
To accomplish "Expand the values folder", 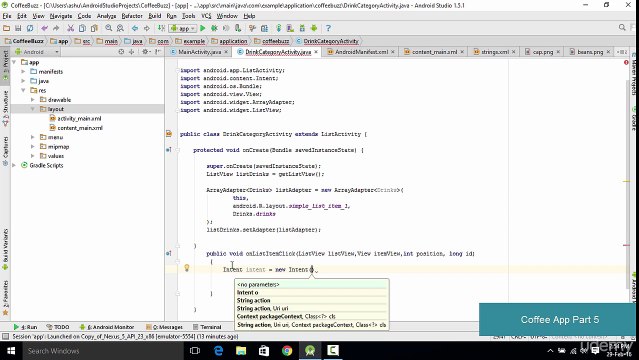I will tap(33, 156).
